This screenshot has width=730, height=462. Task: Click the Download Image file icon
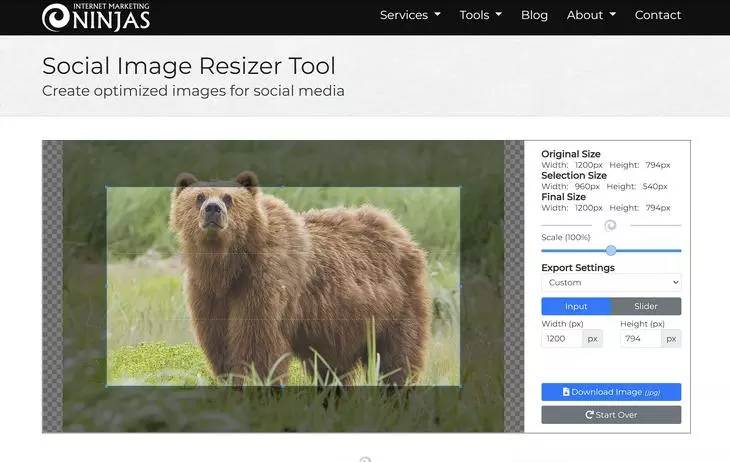tap(566, 392)
